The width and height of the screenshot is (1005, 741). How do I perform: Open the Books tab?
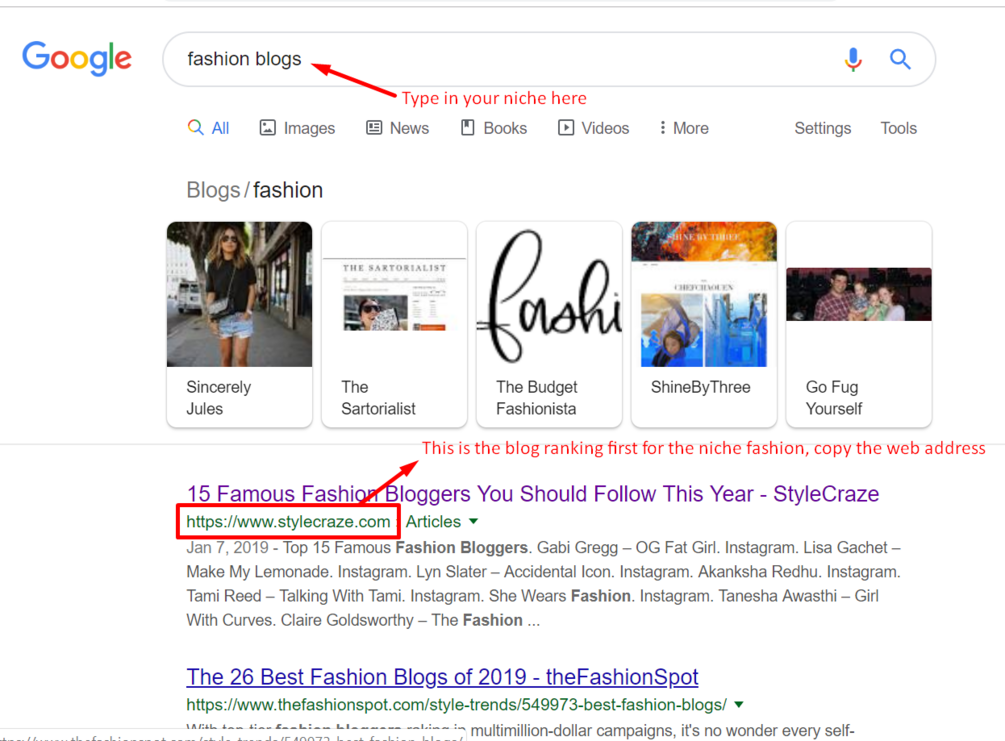click(x=494, y=128)
